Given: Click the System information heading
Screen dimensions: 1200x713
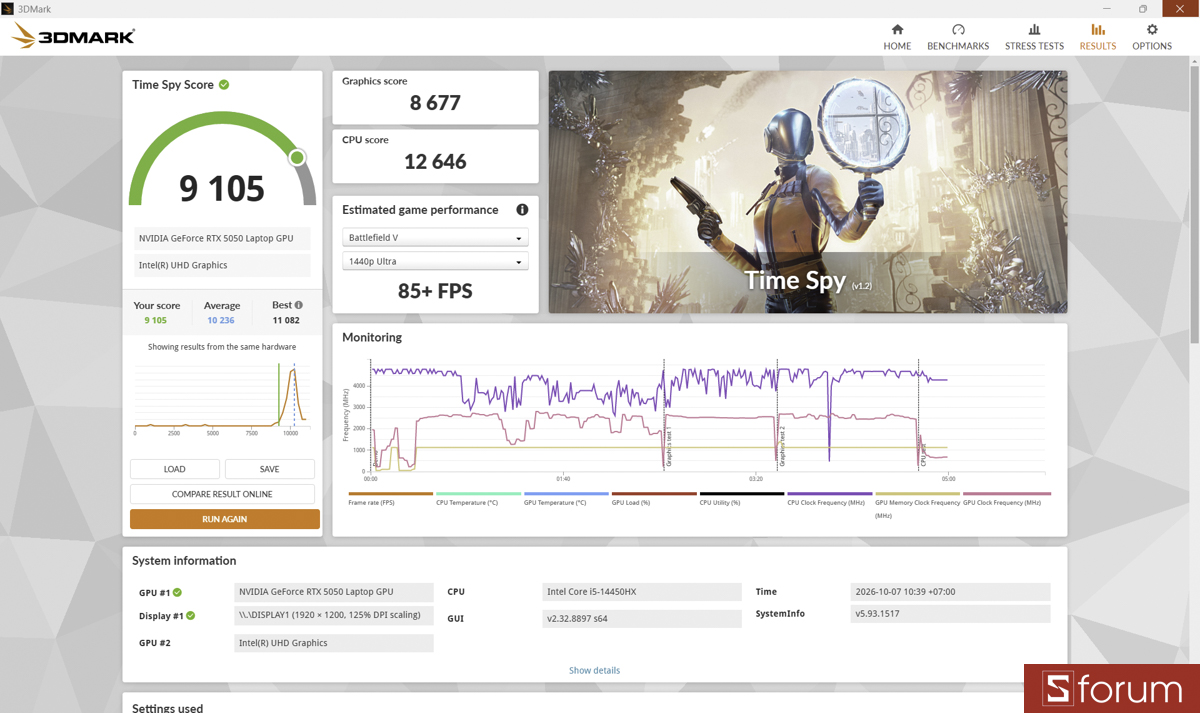Looking at the screenshot, I should pyautogui.click(x=184, y=561).
